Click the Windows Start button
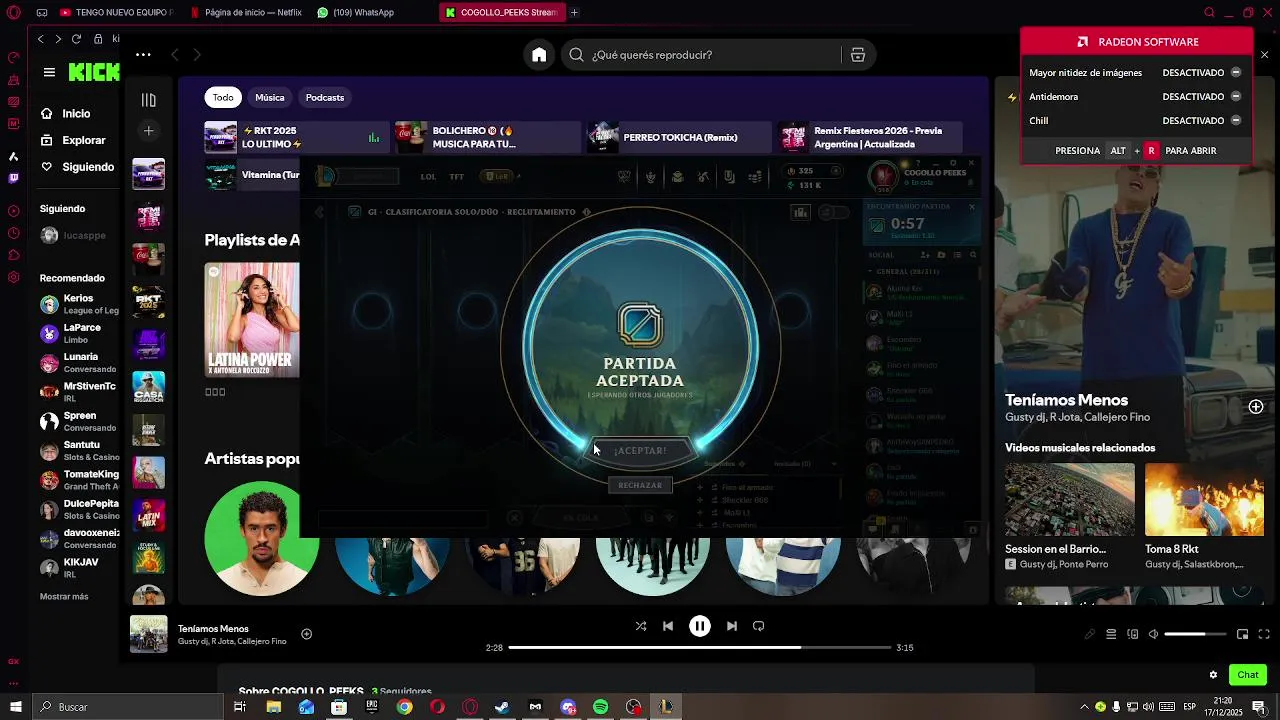 coord(15,707)
